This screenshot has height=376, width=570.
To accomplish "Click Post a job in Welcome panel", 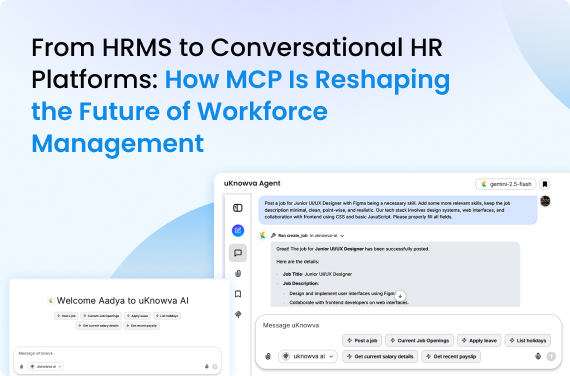I will click(x=67, y=316).
